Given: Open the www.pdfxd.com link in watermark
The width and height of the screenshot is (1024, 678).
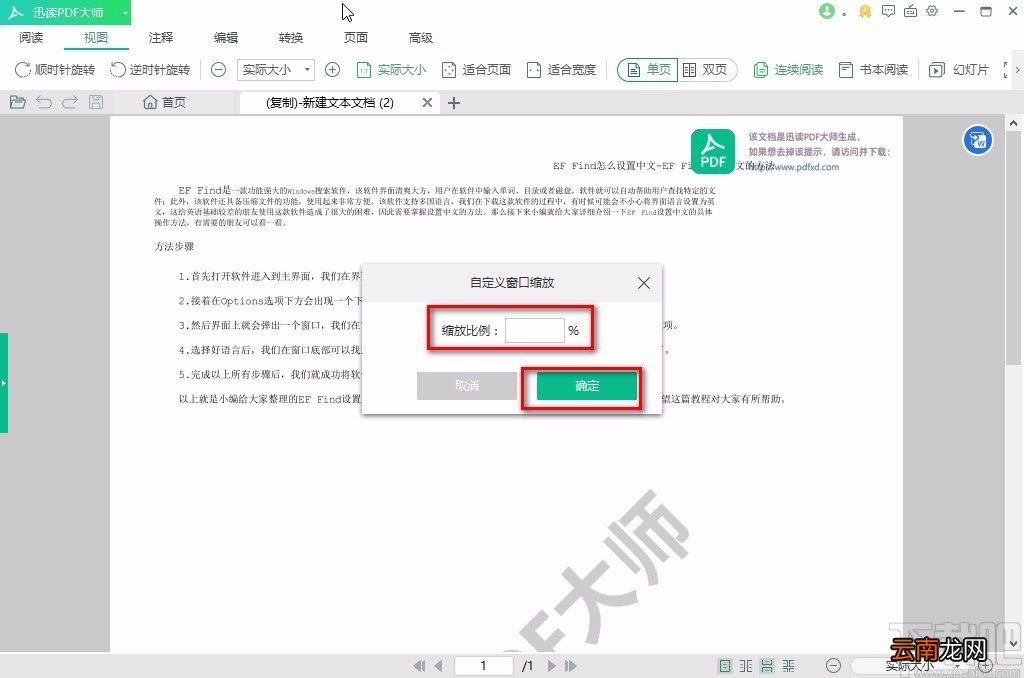Looking at the screenshot, I should [x=793, y=167].
